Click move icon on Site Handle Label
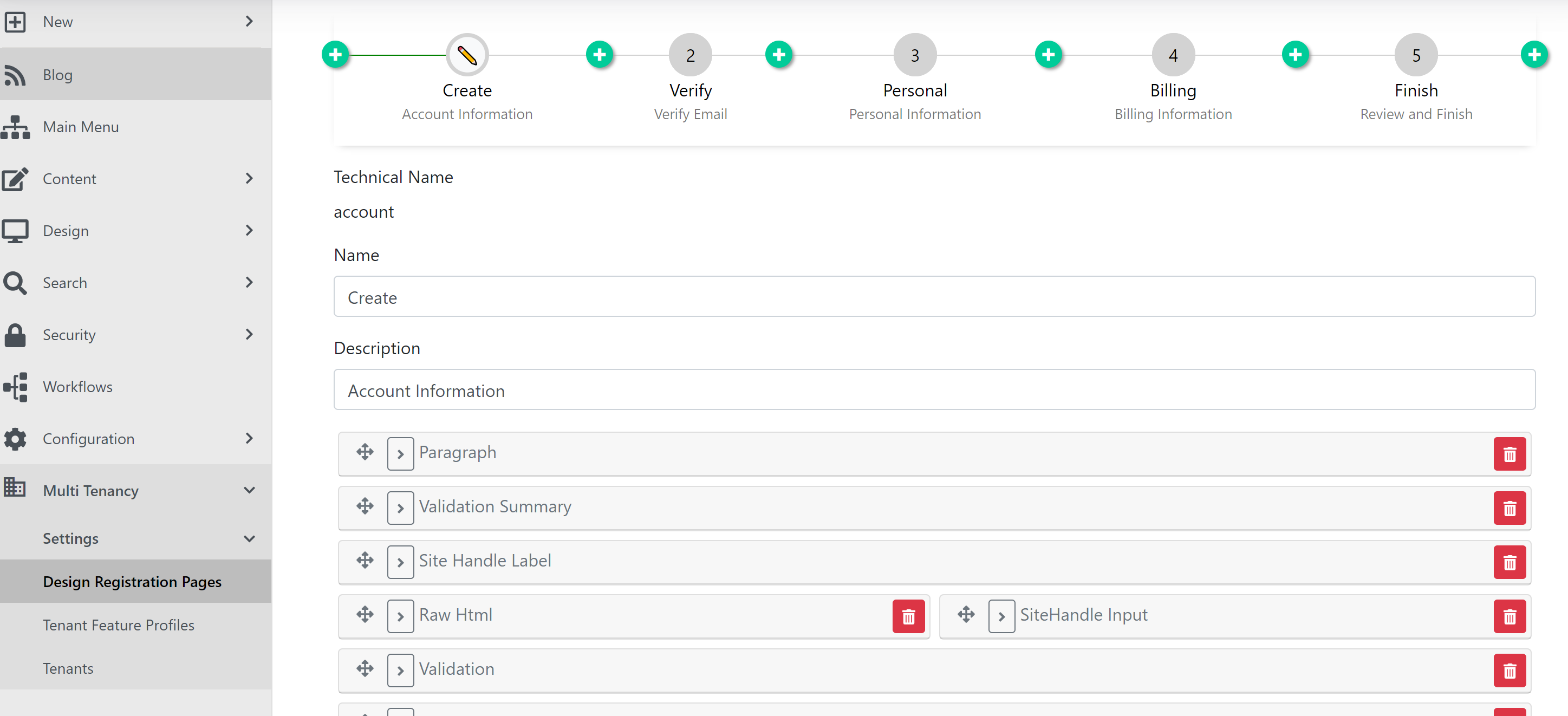Screen dimensions: 1568x716 tap(365, 560)
